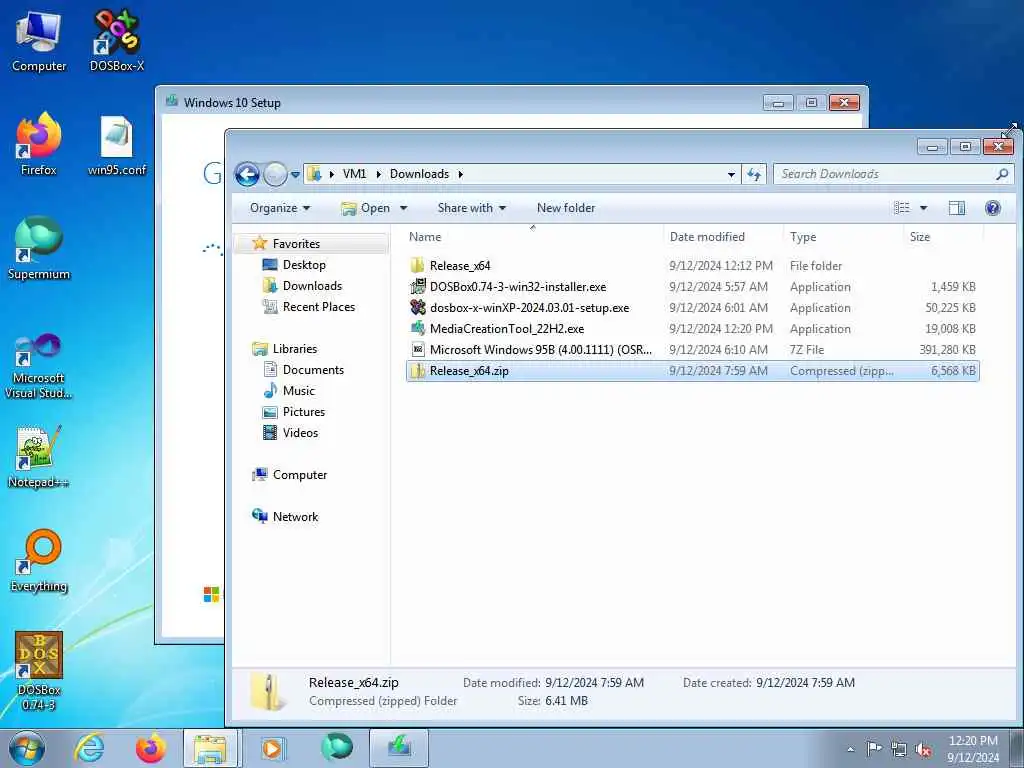Sort by Size column header
This screenshot has height=768, width=1024.
(942, 236)
